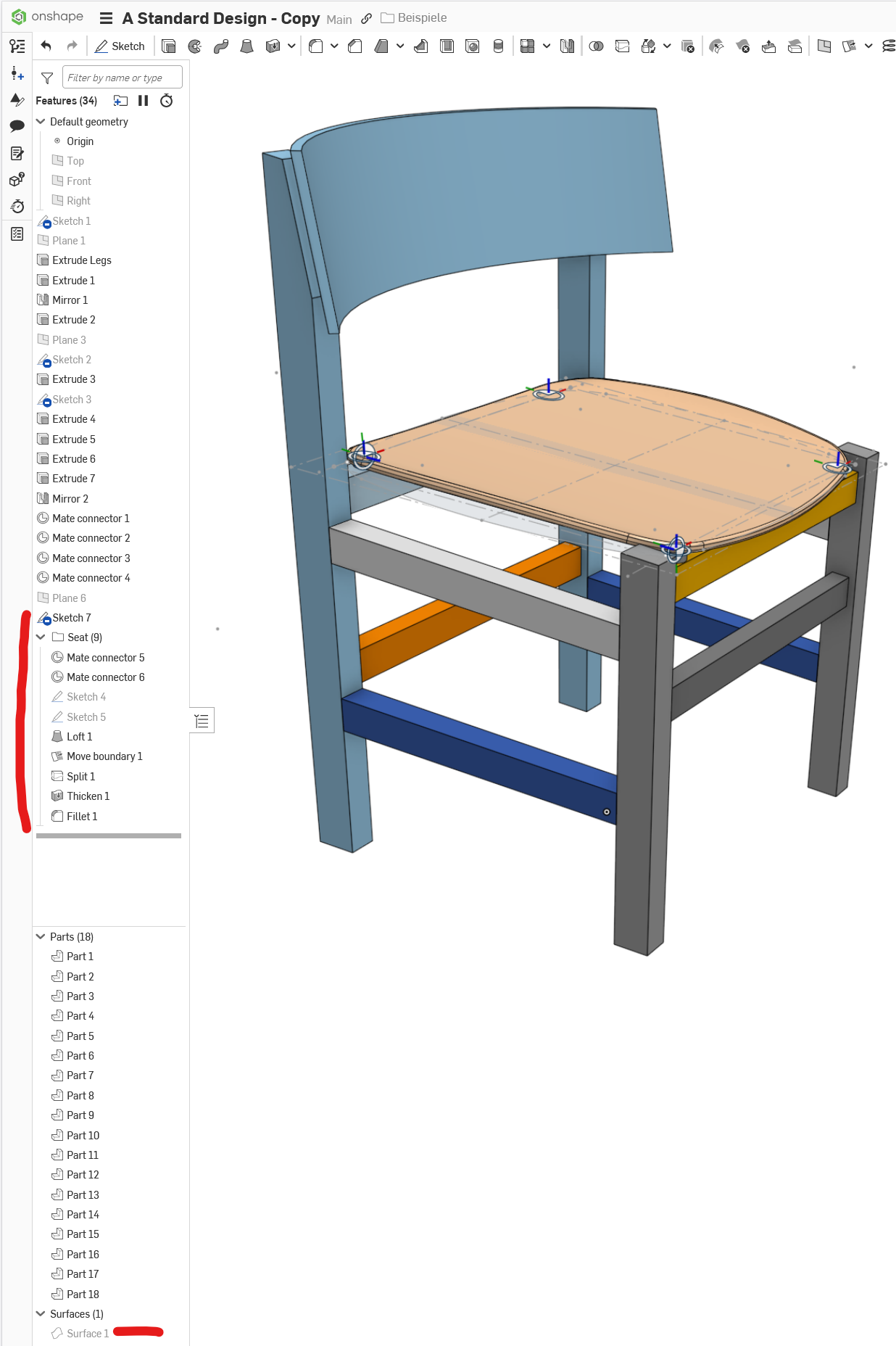Viewport: 896px width, 1346px height.
Task: Click the onshape logo
Action: click(47, 16)
